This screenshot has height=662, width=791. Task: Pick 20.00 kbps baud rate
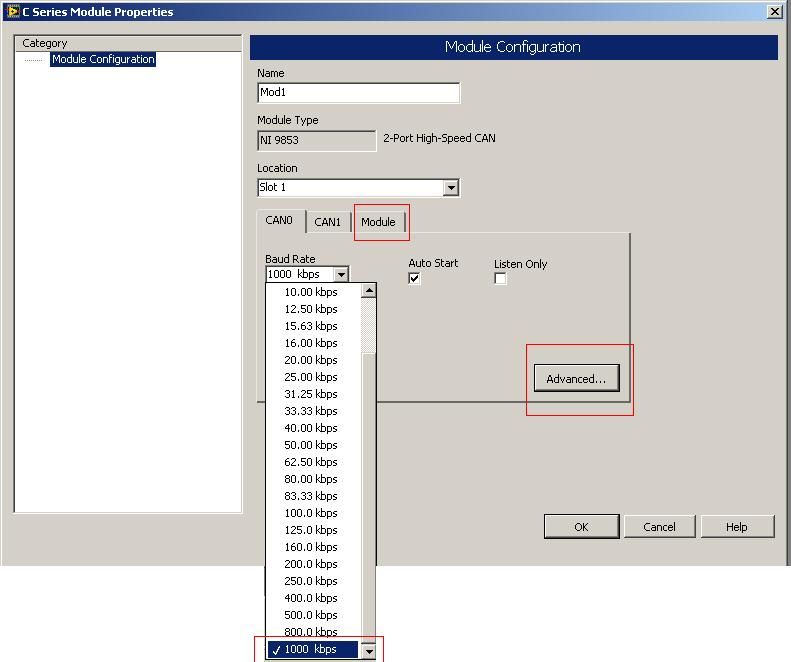coord(313,360)
